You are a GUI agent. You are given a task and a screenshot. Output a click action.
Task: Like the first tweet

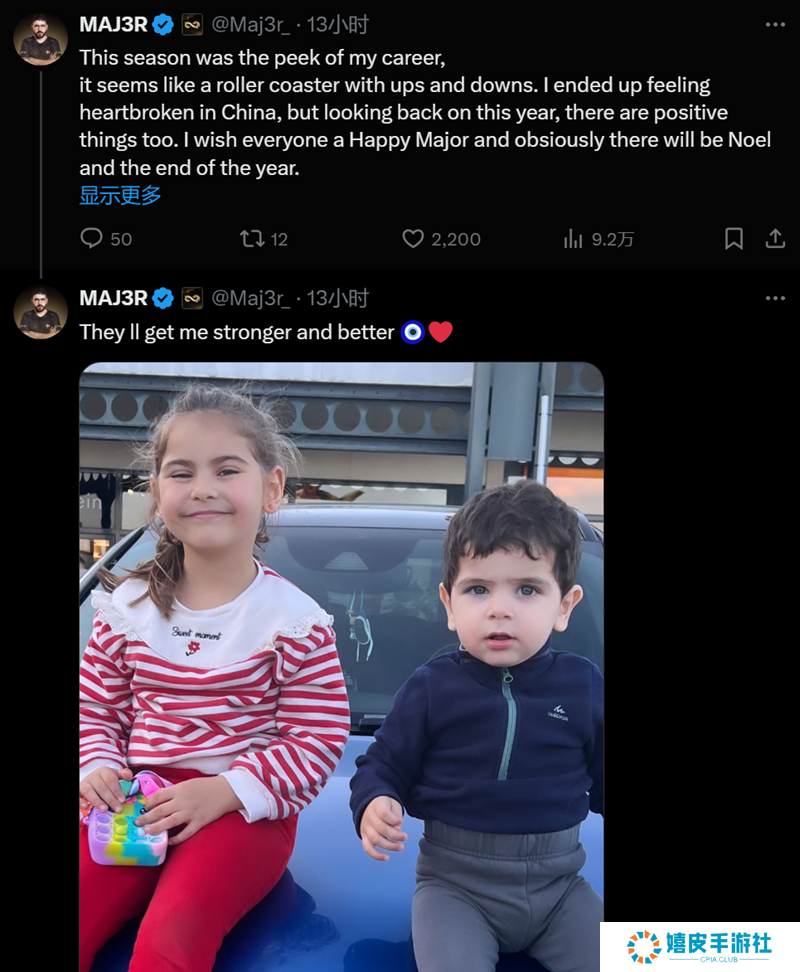[x=413, y=239]
